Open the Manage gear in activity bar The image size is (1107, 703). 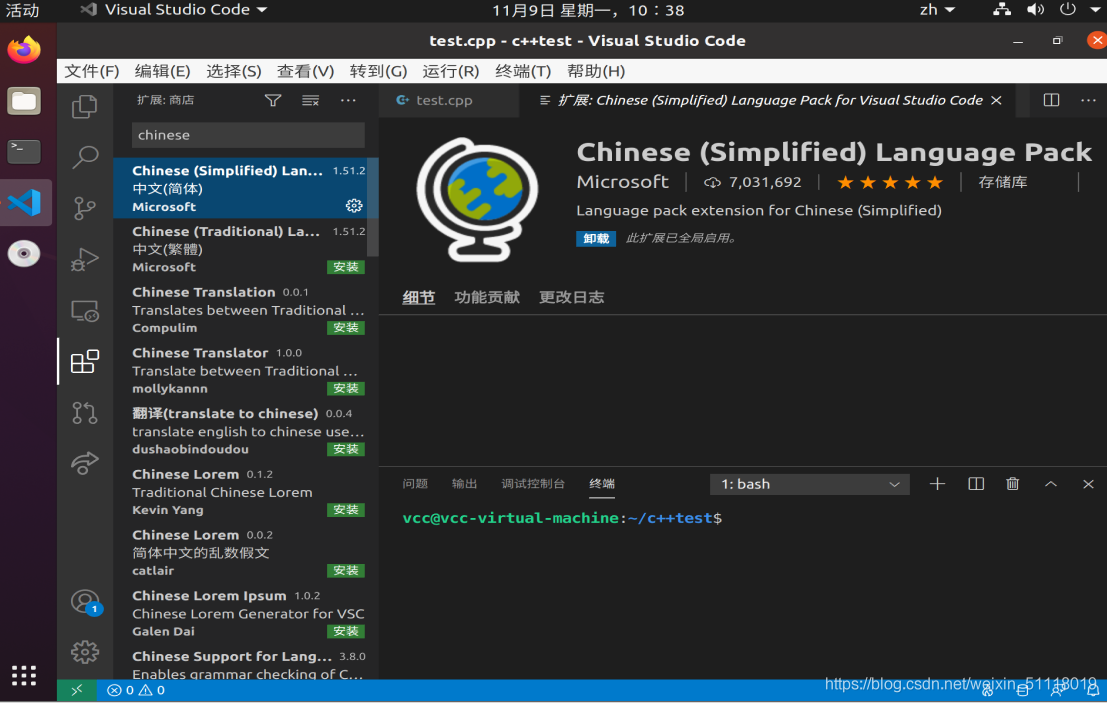(85, 651)
